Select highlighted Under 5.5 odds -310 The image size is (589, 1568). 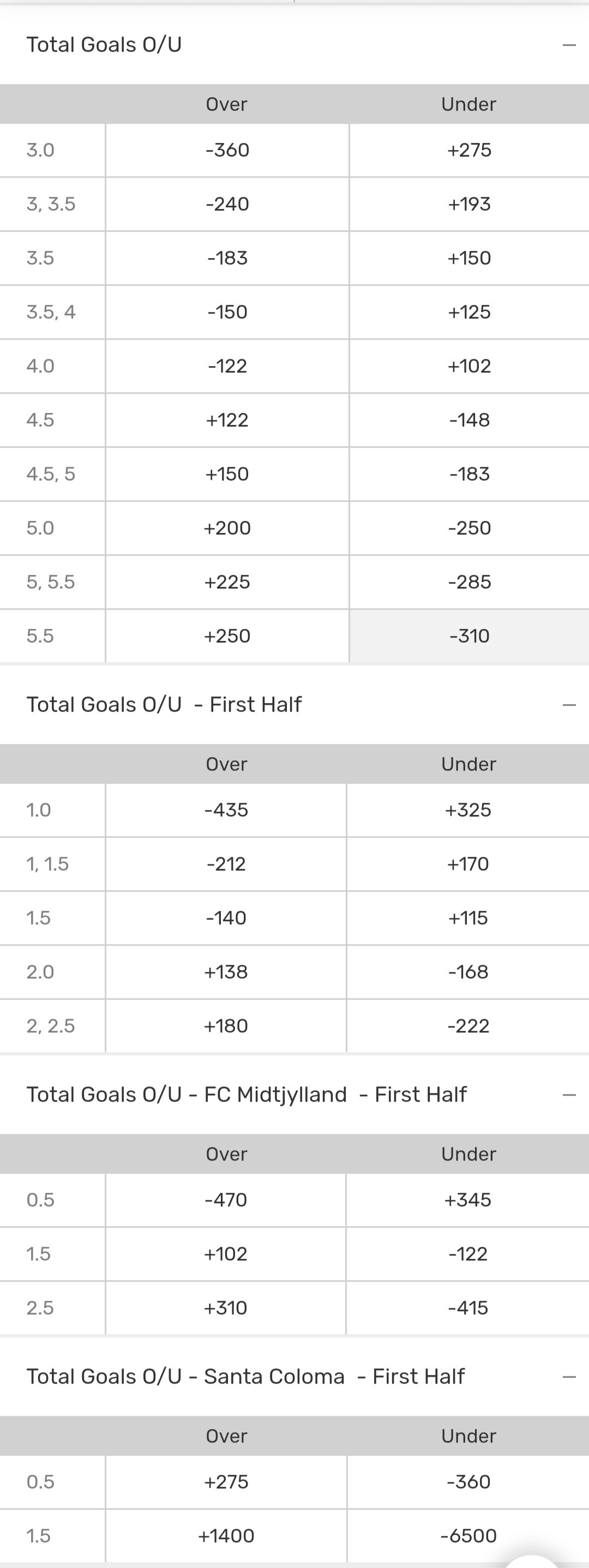point(469,636)
